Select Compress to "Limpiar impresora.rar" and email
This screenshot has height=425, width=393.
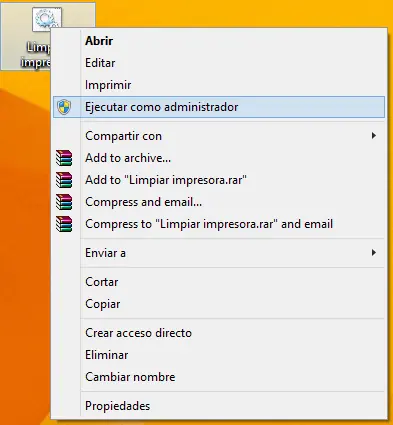[x=219, y=224]
